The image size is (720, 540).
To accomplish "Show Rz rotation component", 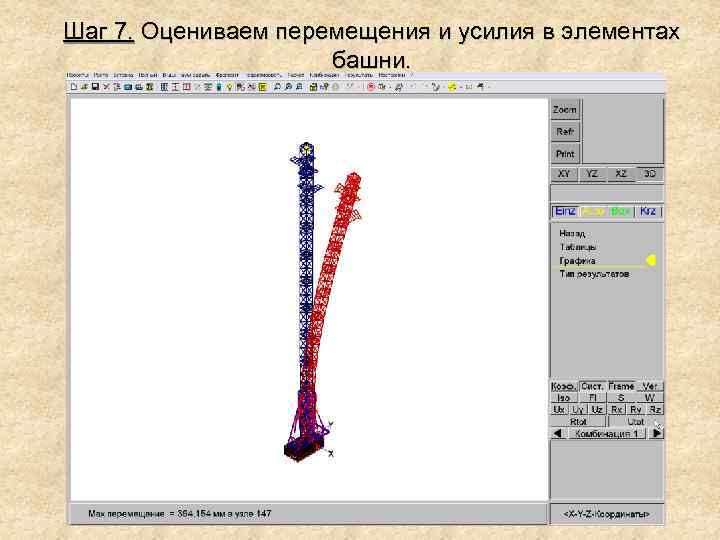I will 655,410.
